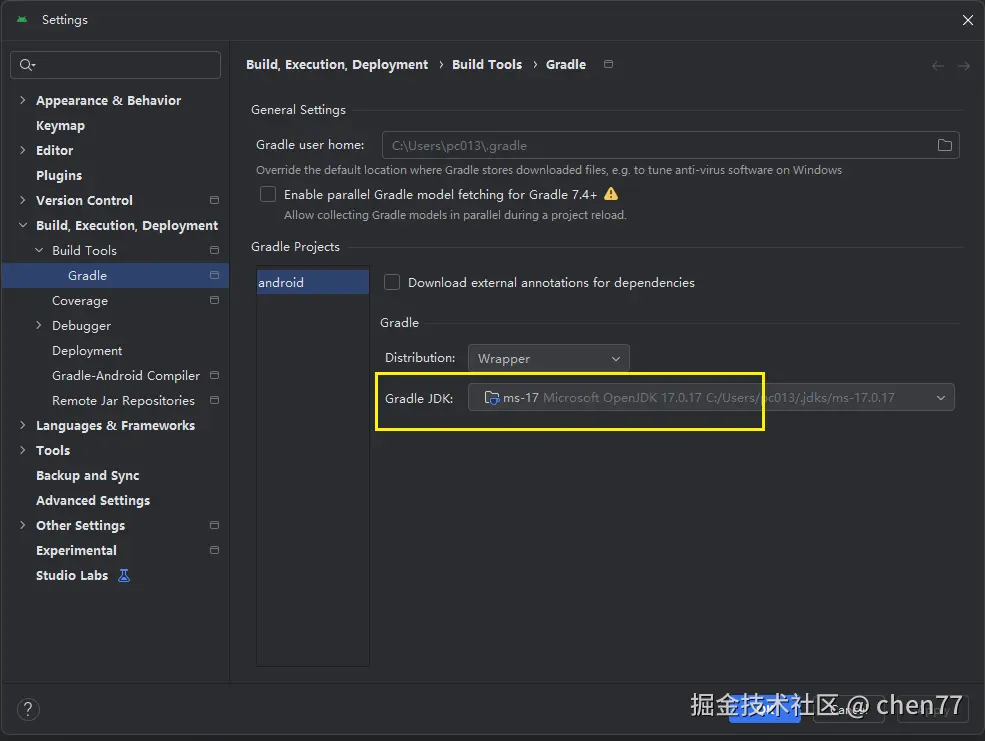Open the Distribution Wrapper dropdown
985x741 pixels.
tap(548, 359)
